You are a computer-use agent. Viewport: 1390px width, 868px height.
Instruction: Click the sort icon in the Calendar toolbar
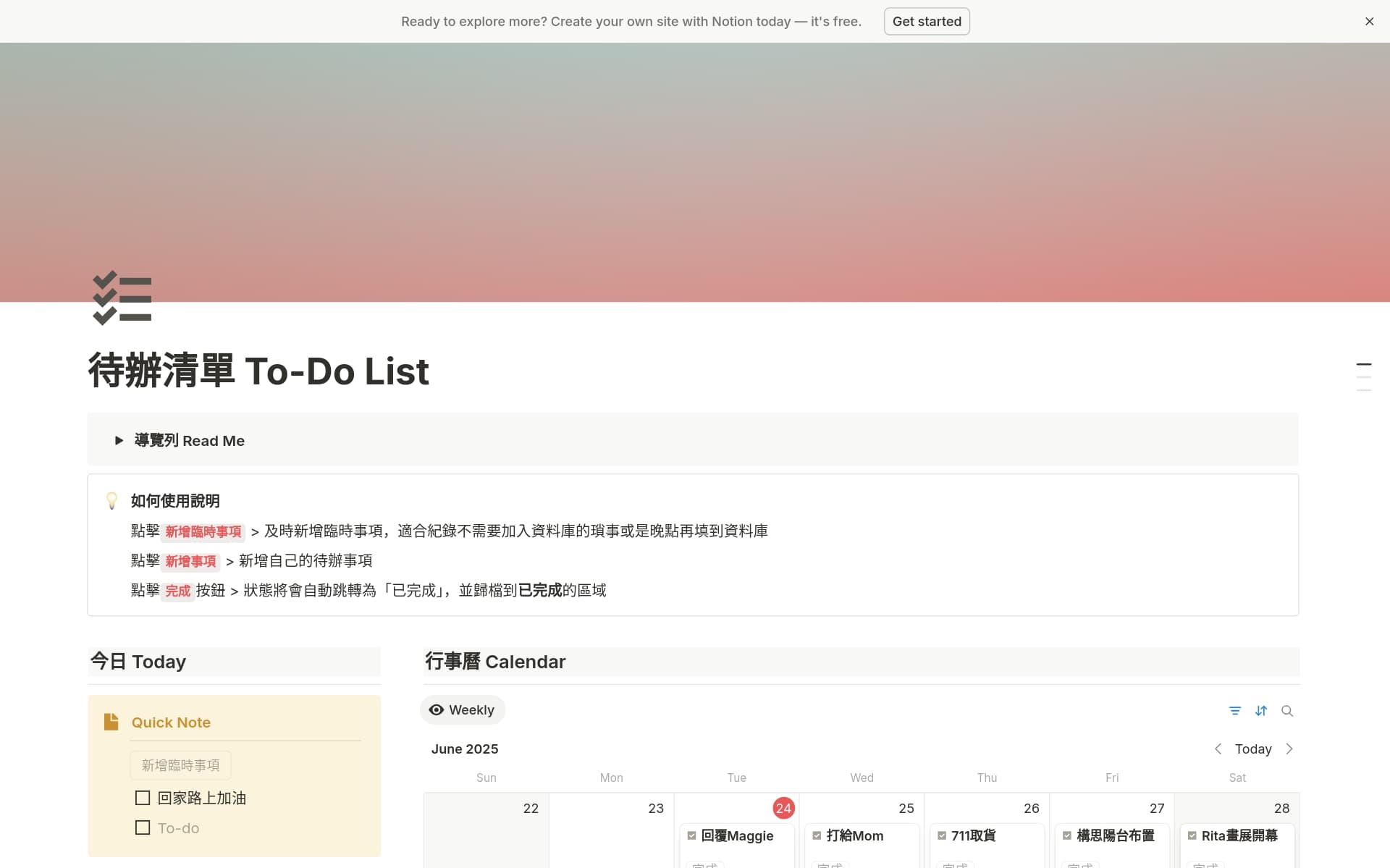tap(1261, 710)
